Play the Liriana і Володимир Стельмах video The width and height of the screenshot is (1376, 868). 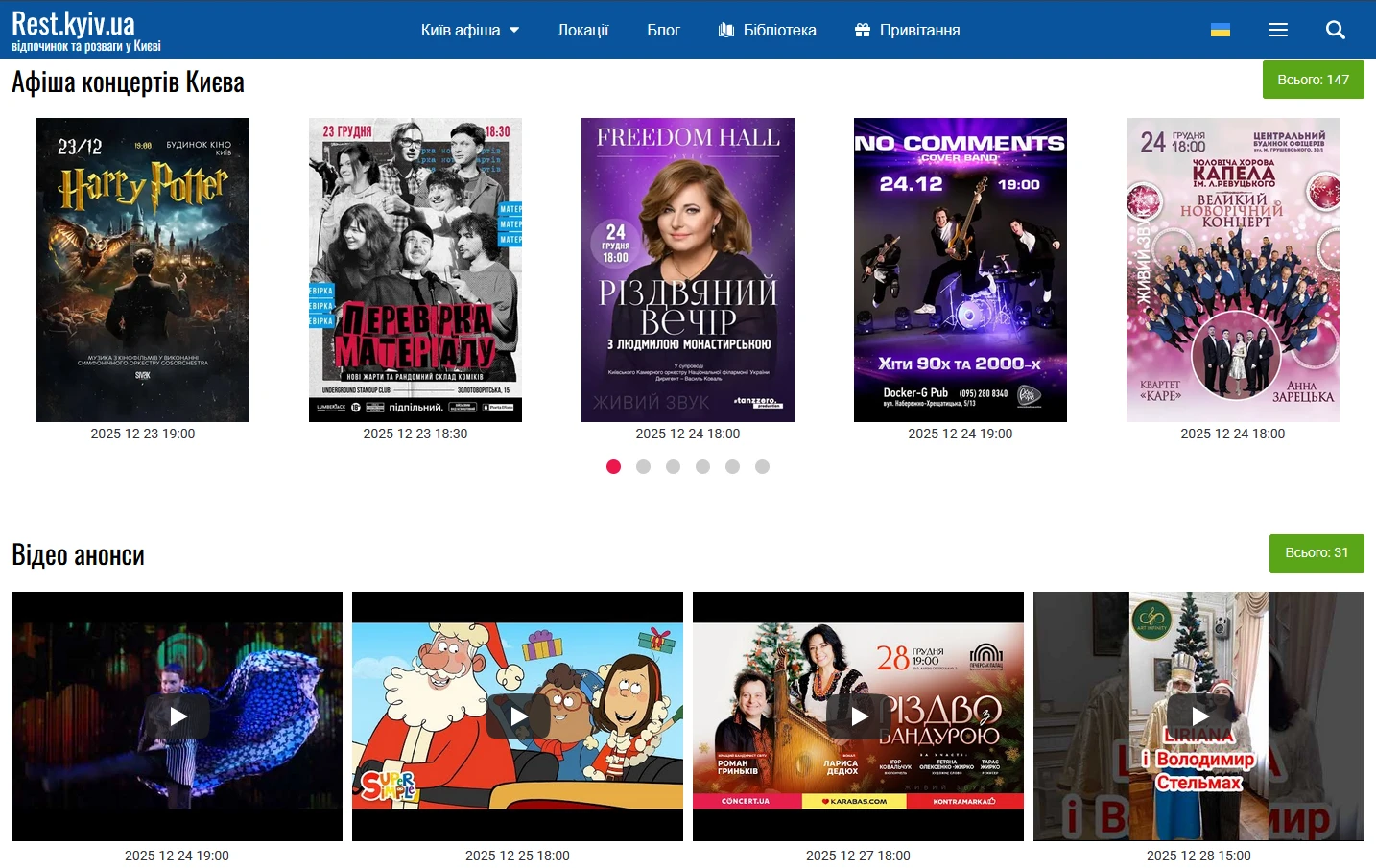(x=1199, y=716)
